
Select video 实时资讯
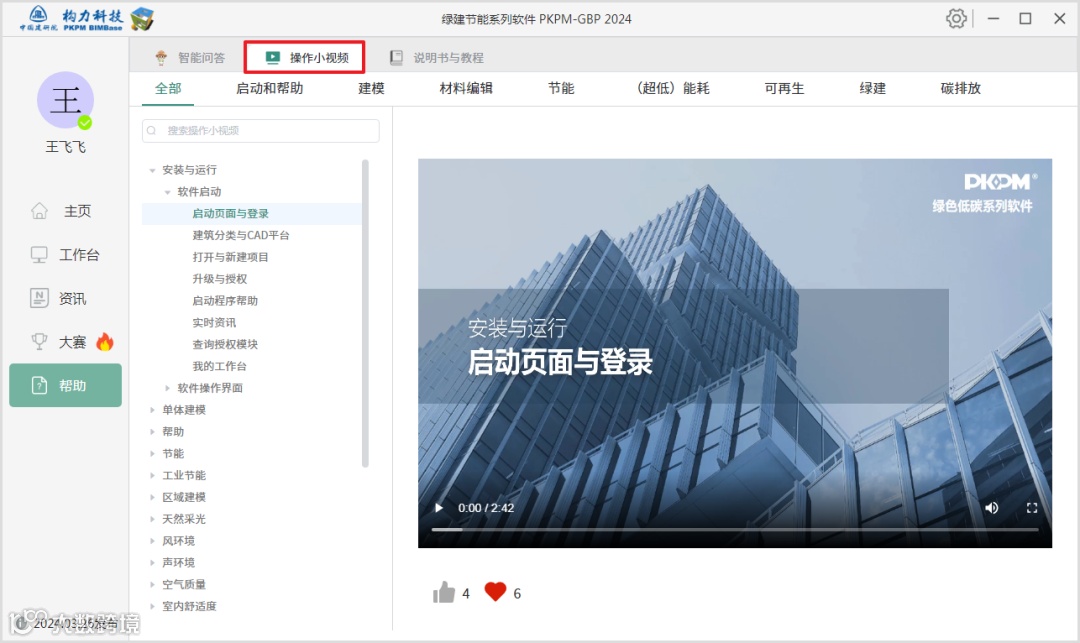214,322
